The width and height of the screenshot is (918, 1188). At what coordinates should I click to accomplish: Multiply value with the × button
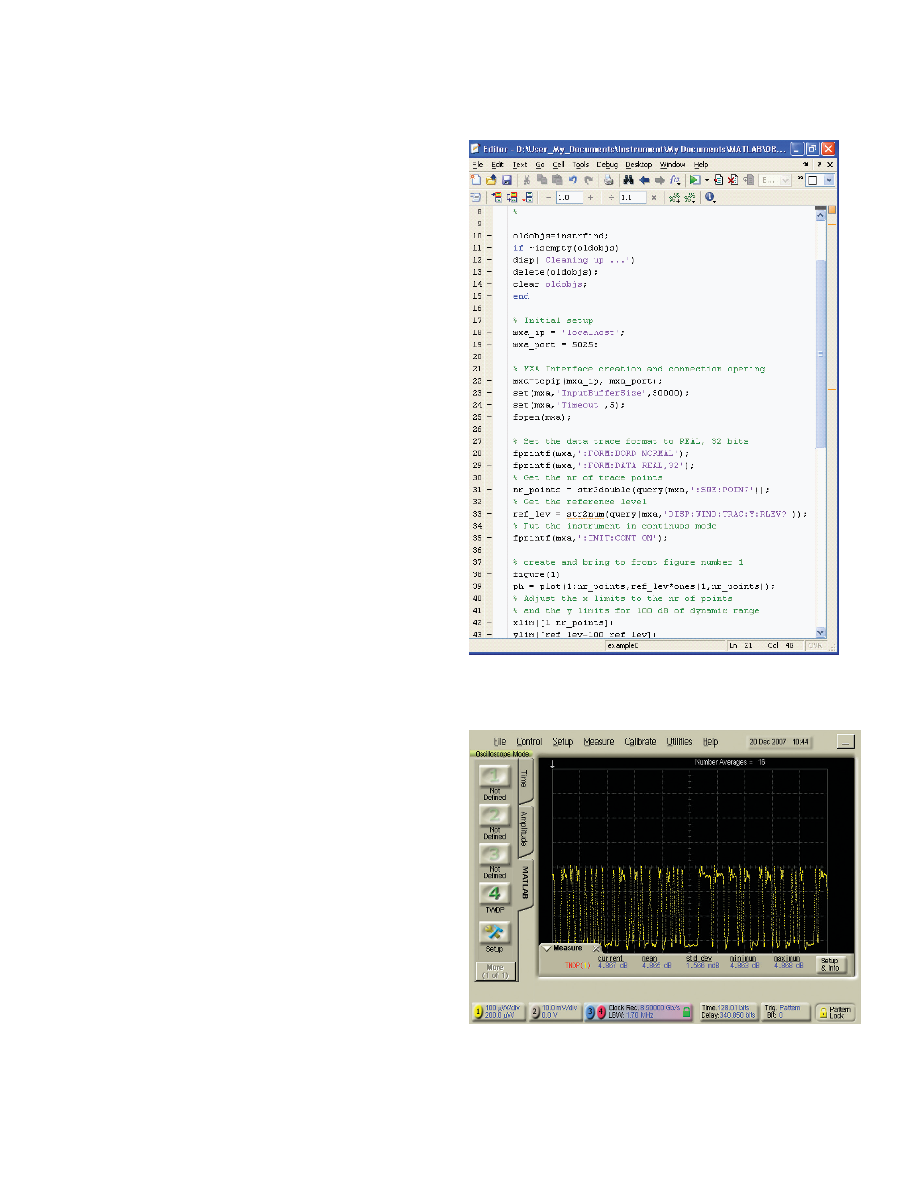654,198
